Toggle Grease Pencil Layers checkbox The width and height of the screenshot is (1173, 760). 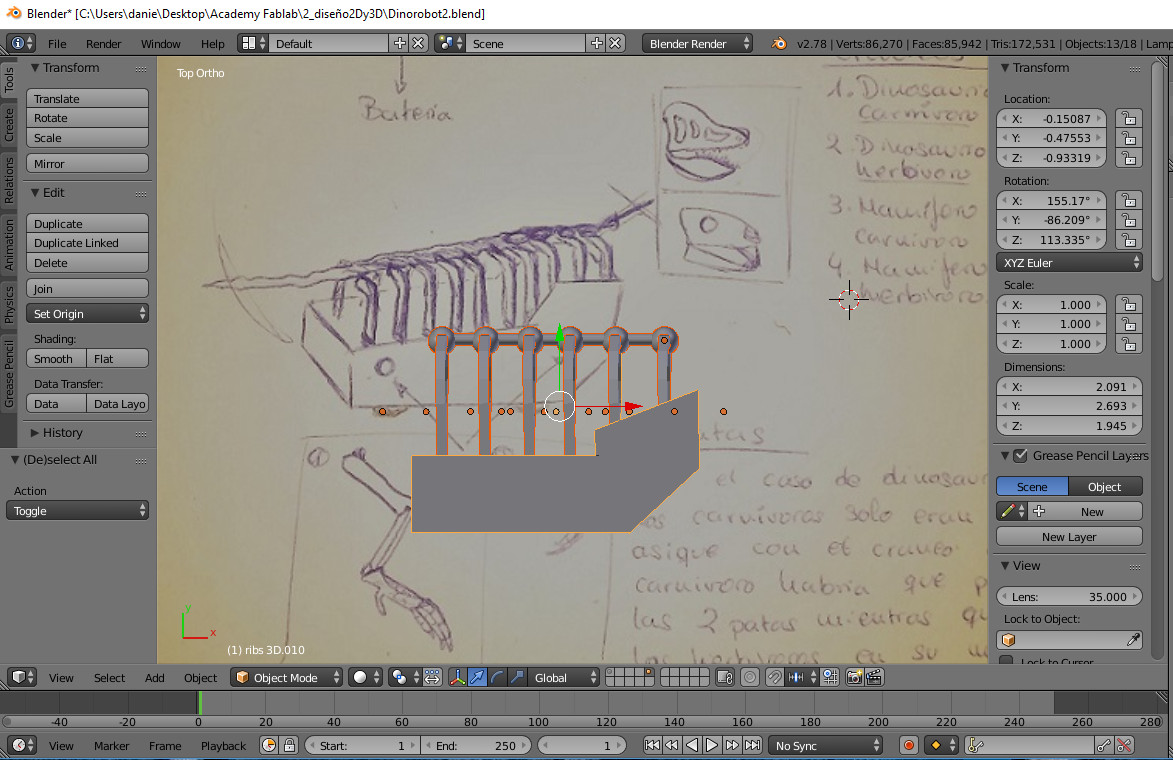tap(1020, 456)
